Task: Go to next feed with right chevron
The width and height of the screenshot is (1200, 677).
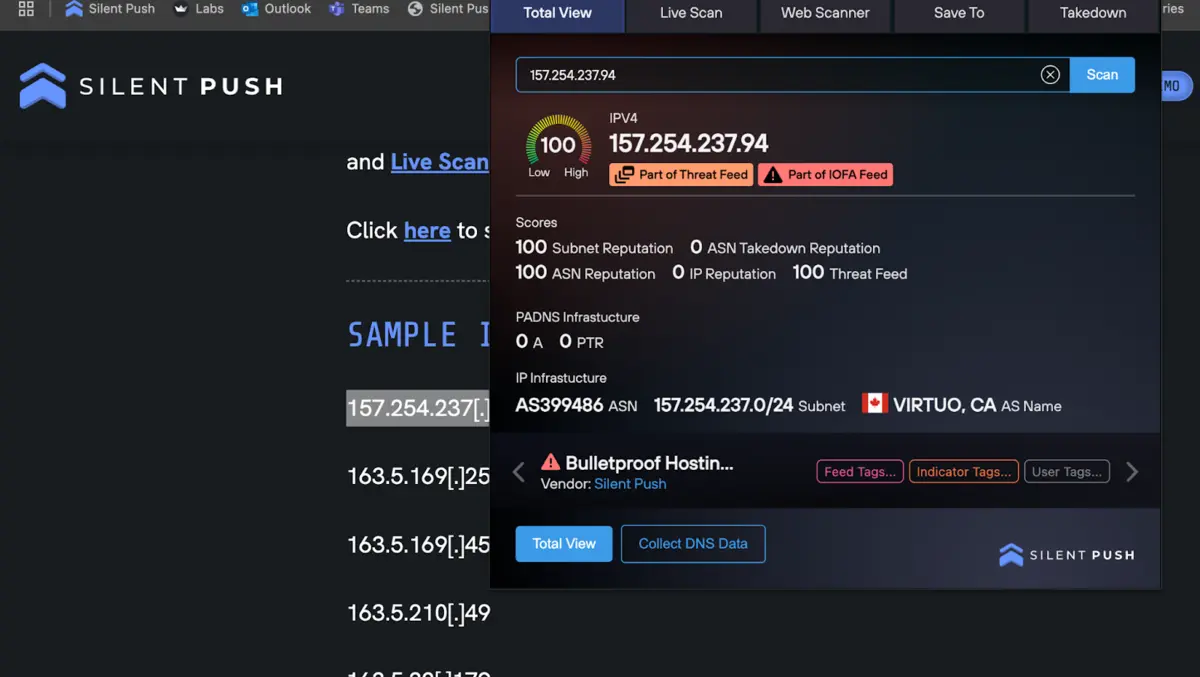Action: point(1132,472)
